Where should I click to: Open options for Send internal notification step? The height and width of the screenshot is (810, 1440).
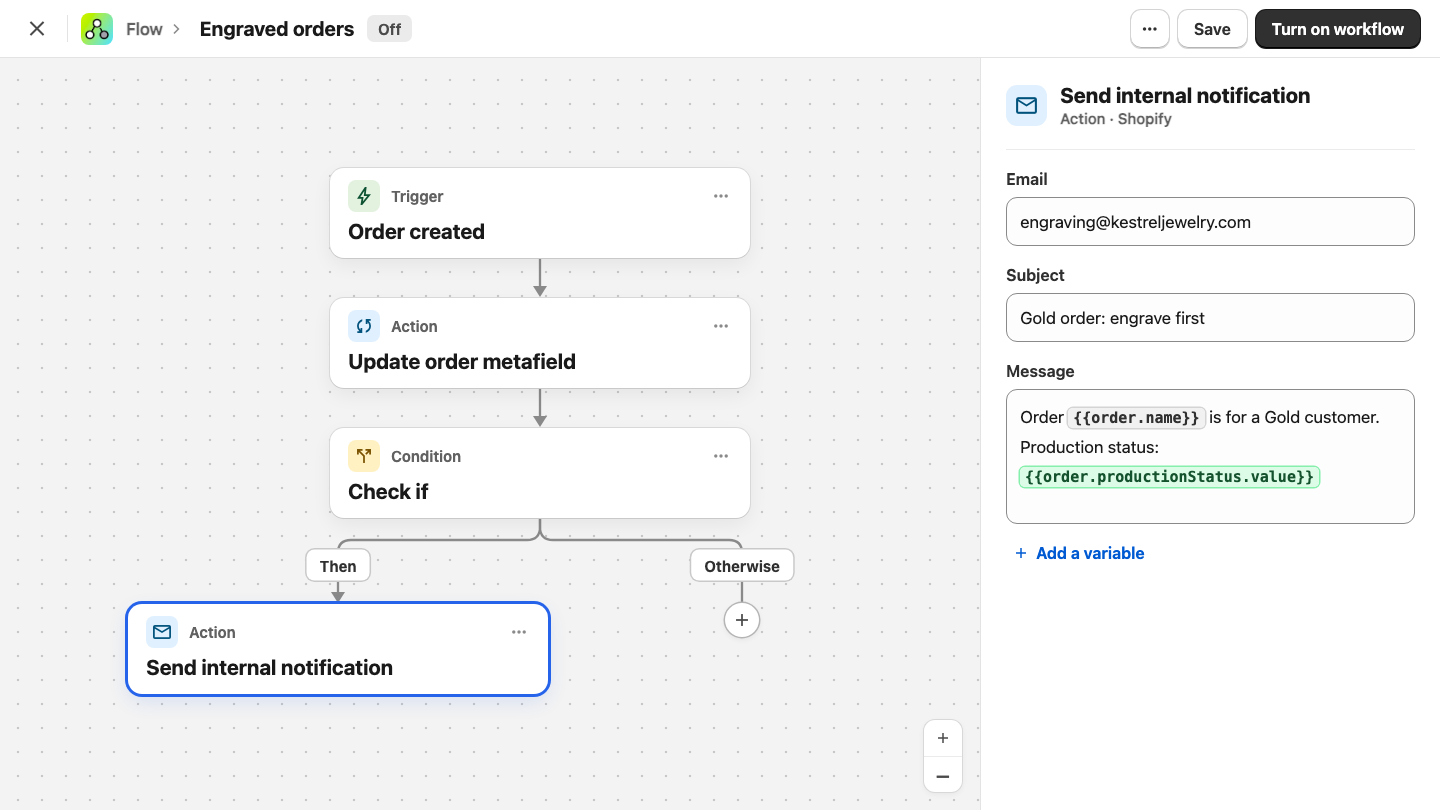[x=519, y=632]
